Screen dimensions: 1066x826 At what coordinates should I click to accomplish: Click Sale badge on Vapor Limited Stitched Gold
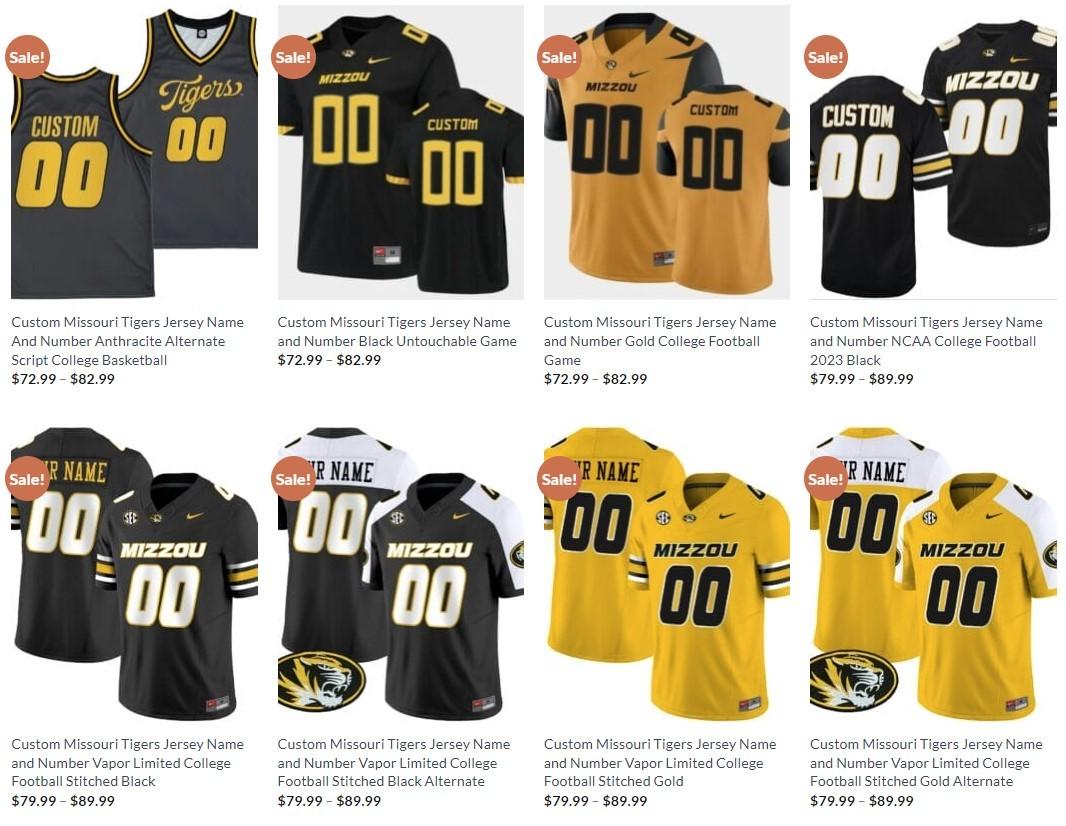560,479
